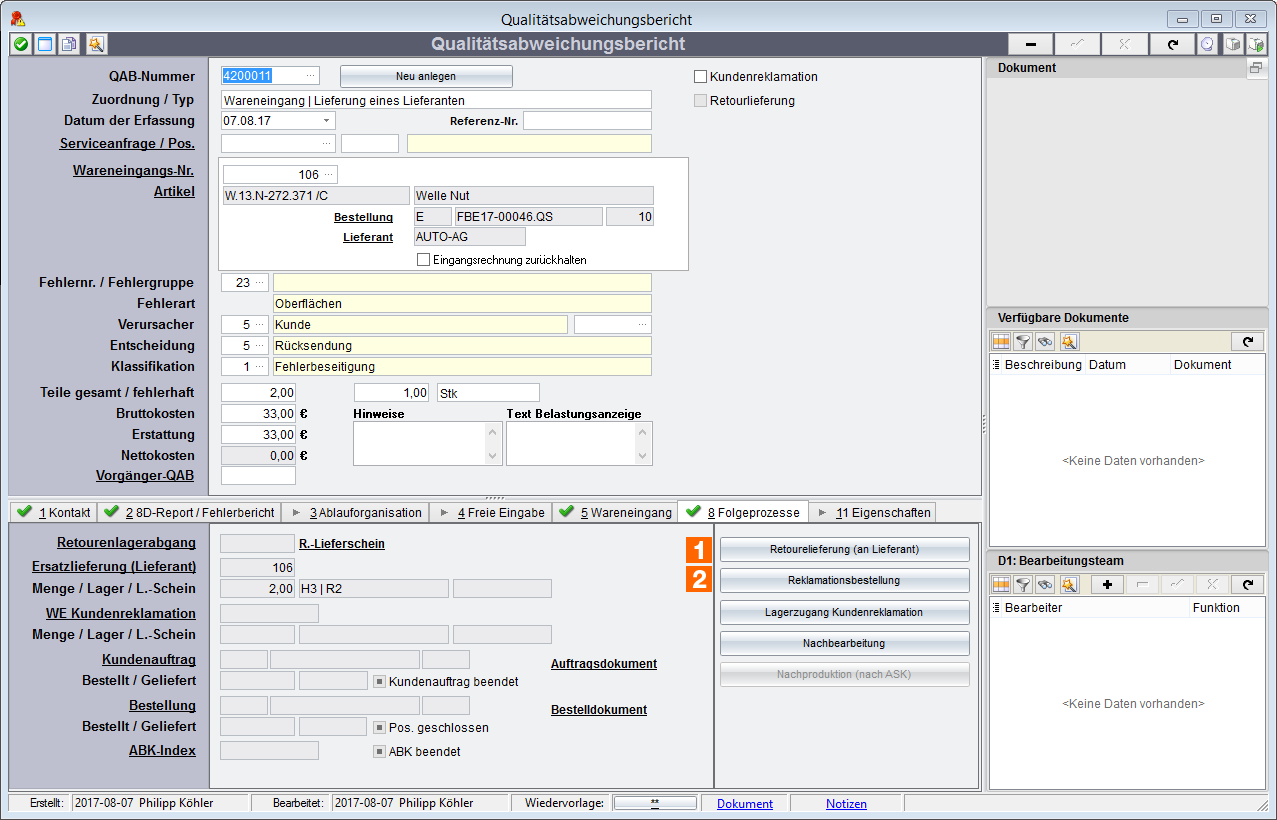Toggle Pos. geschlossen checkbox
This screenshot has width=1277, height=820.
click(x=380, y=727)
